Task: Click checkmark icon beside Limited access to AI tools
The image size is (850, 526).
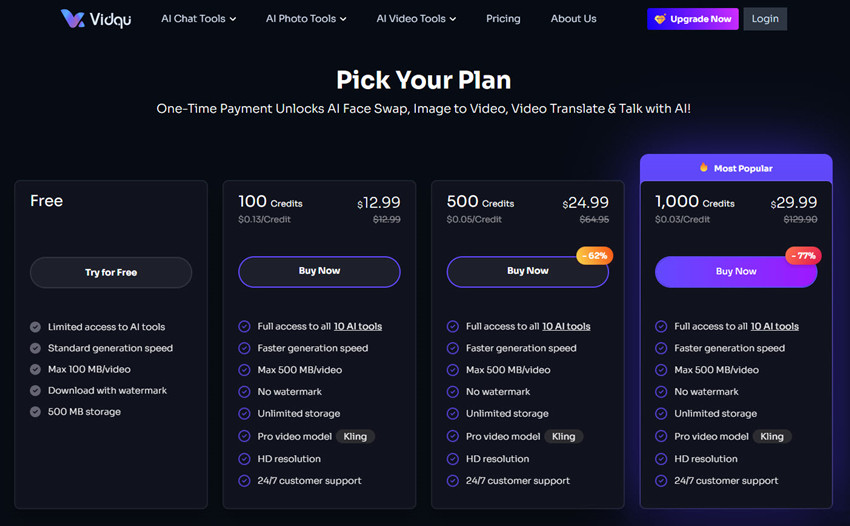Action: coord(36,327)
